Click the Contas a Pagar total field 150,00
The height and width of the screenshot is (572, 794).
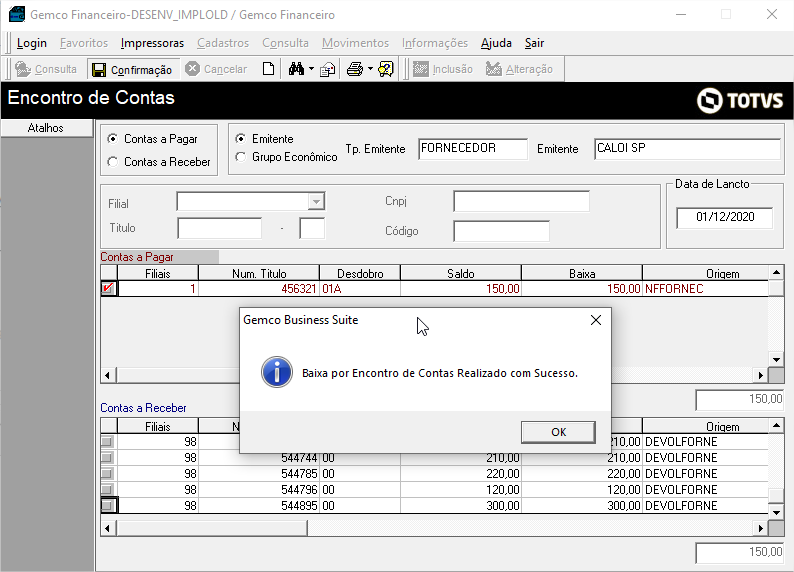[740, 399]
